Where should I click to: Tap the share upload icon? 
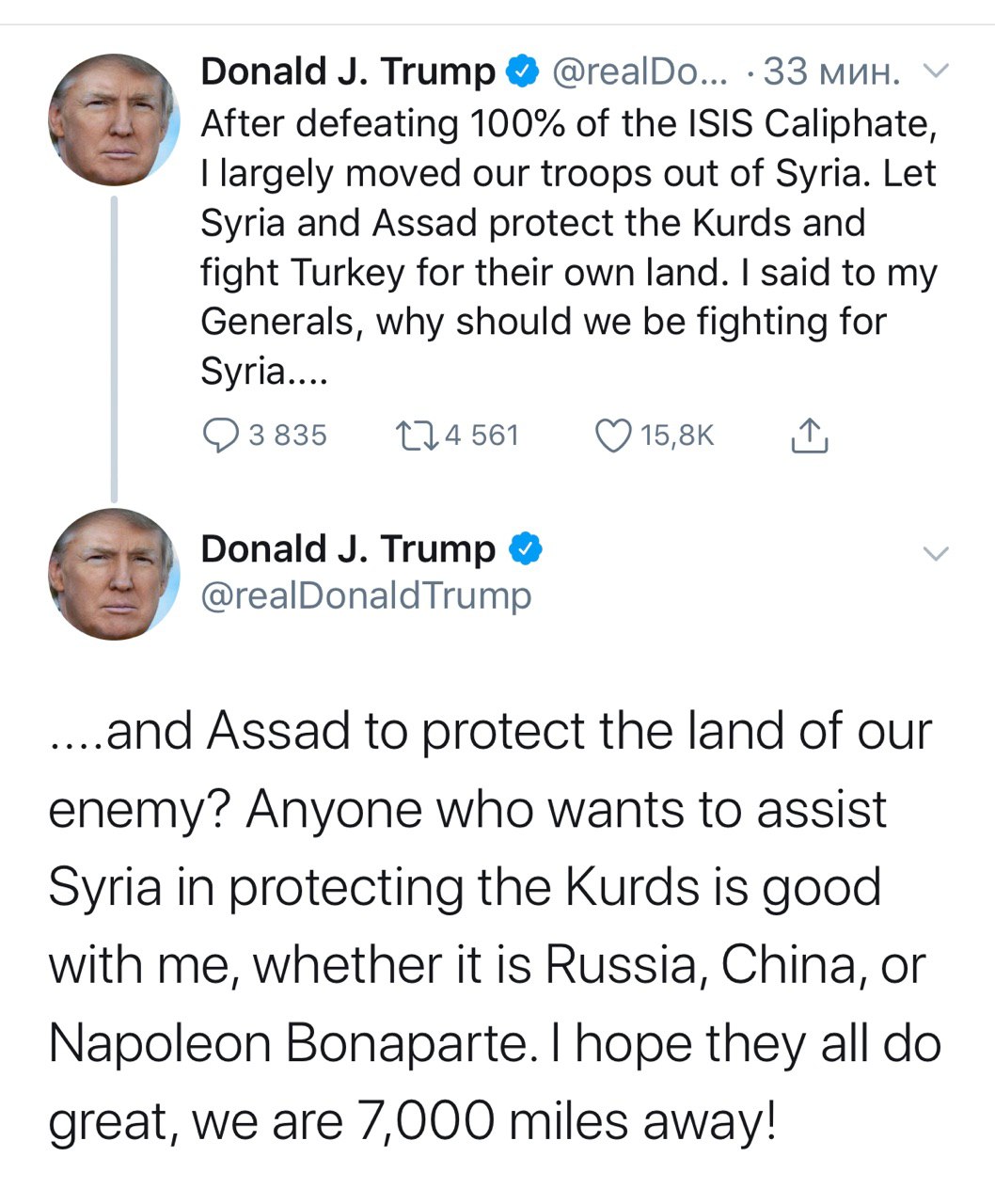tap(809, 436)
